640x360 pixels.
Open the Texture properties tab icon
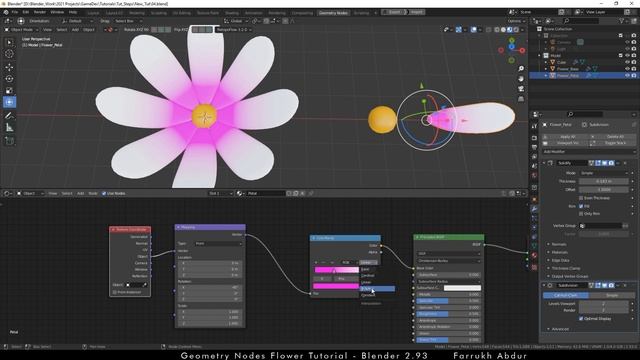pyautogui.click(x=534, y=267)
